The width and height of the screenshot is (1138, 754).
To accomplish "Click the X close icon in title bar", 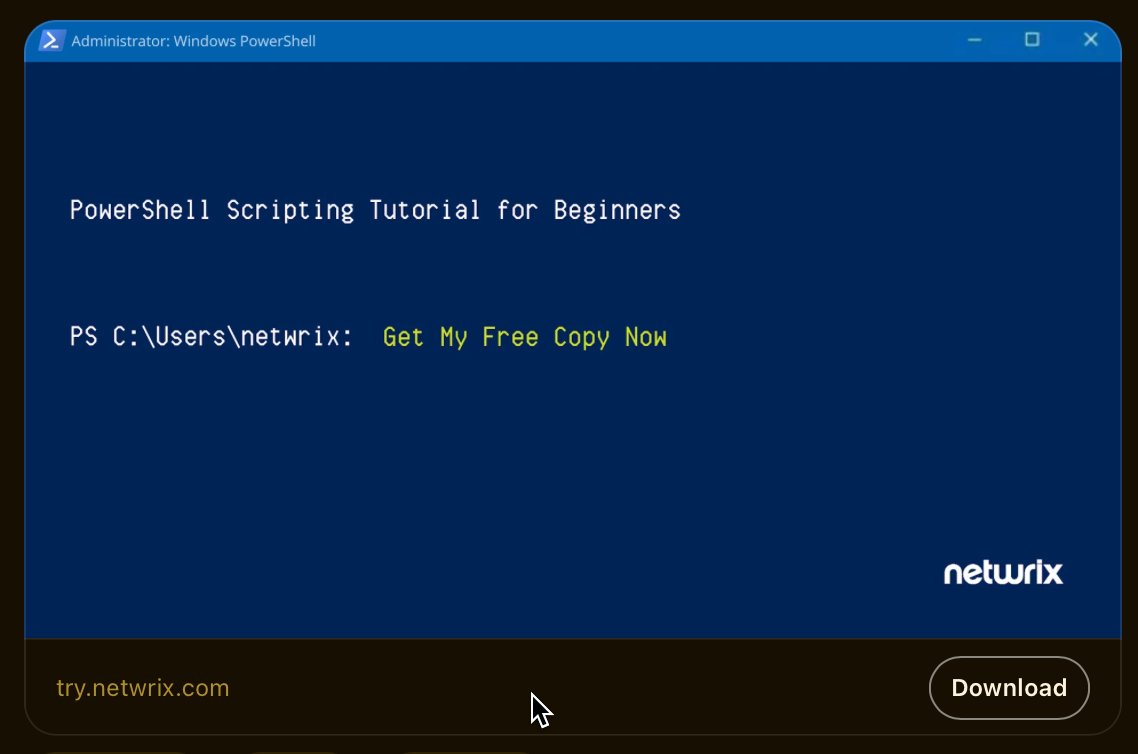I will [1090, 40].
